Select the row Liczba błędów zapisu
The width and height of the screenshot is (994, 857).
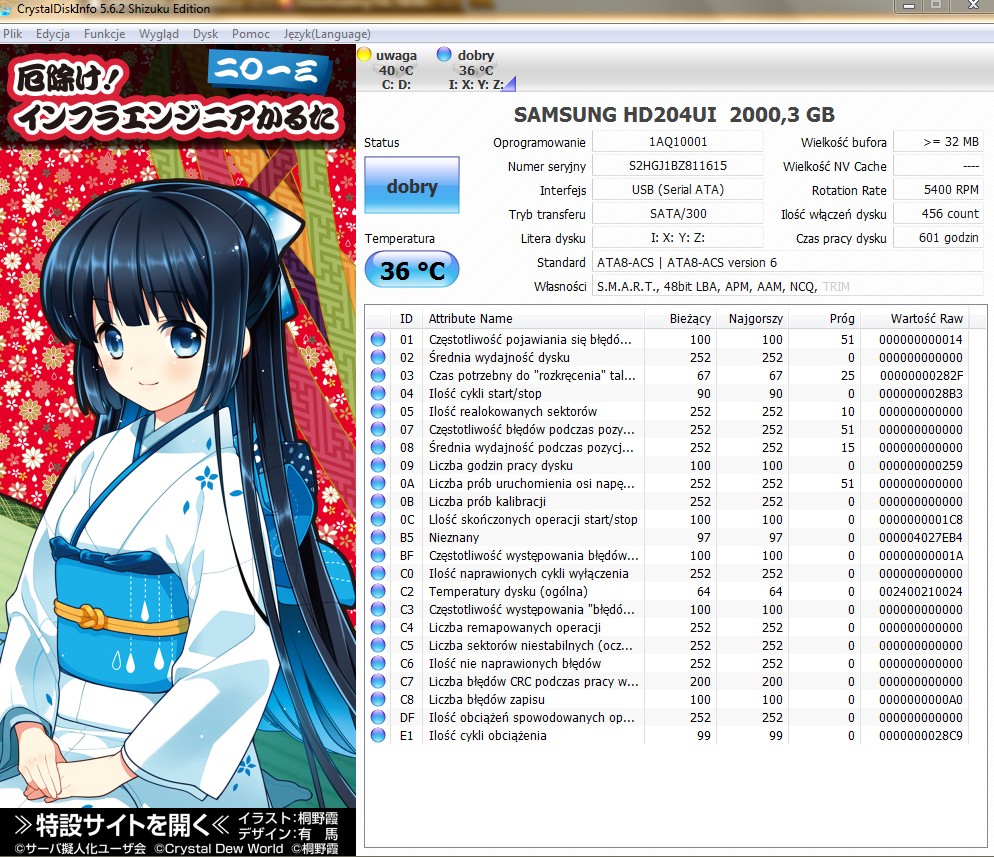[667, 699]
